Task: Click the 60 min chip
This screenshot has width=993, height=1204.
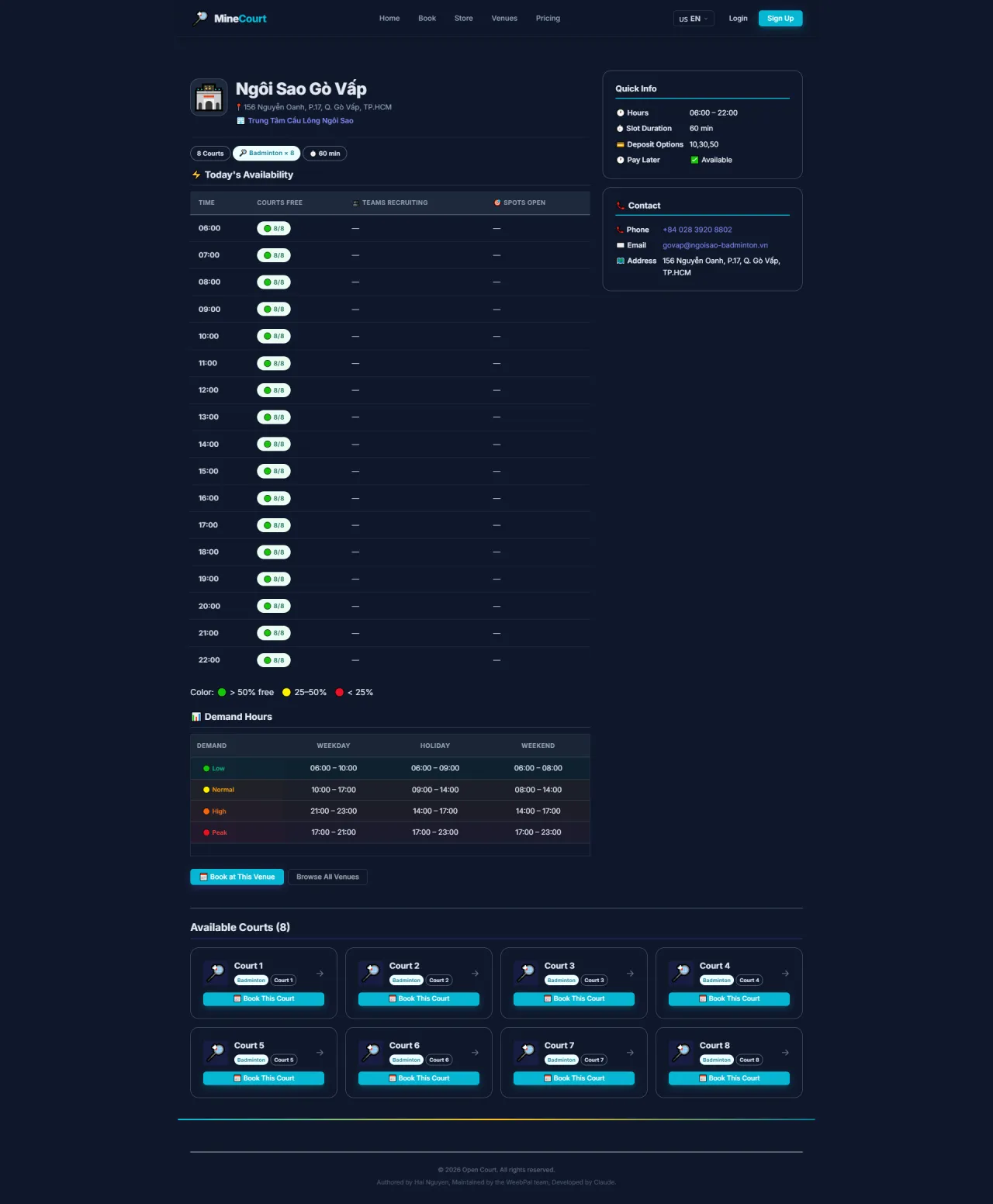Action: point(325,154)
